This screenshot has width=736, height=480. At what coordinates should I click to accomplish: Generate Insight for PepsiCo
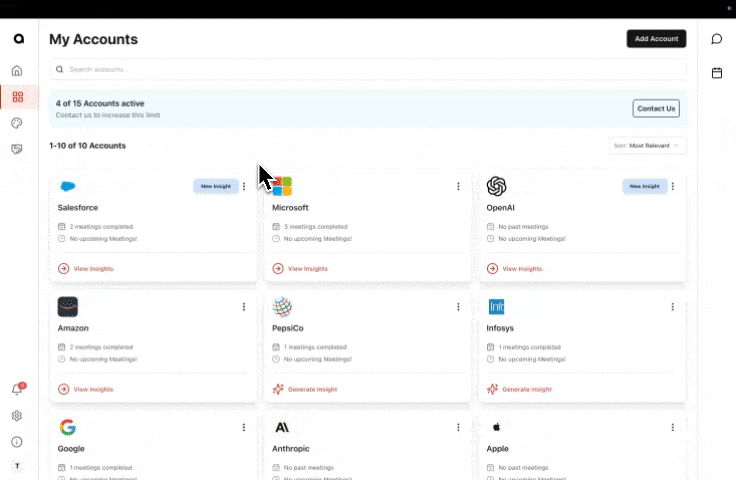(x=305, y=389)
